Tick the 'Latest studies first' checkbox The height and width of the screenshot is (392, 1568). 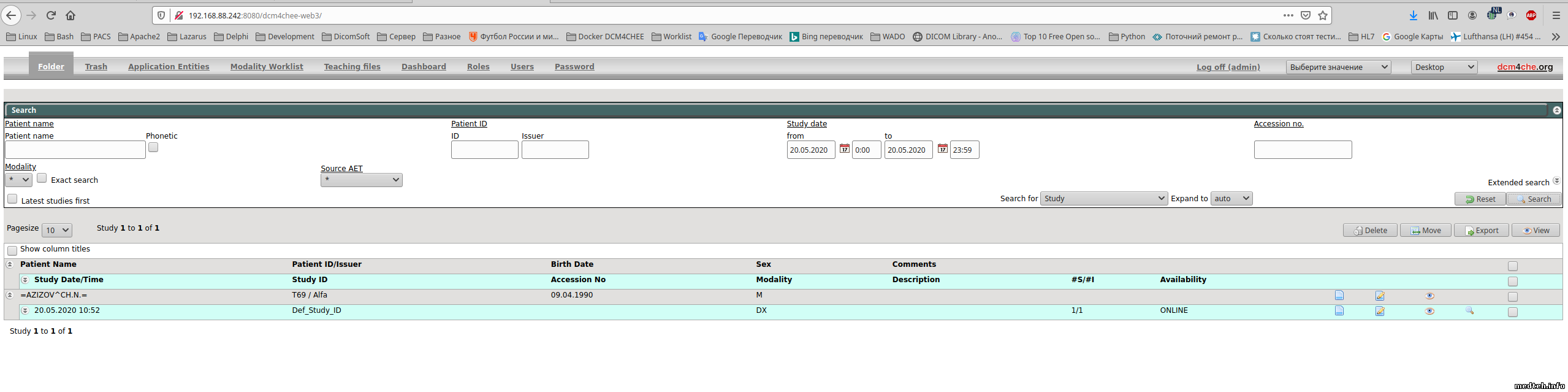point(12,199)
